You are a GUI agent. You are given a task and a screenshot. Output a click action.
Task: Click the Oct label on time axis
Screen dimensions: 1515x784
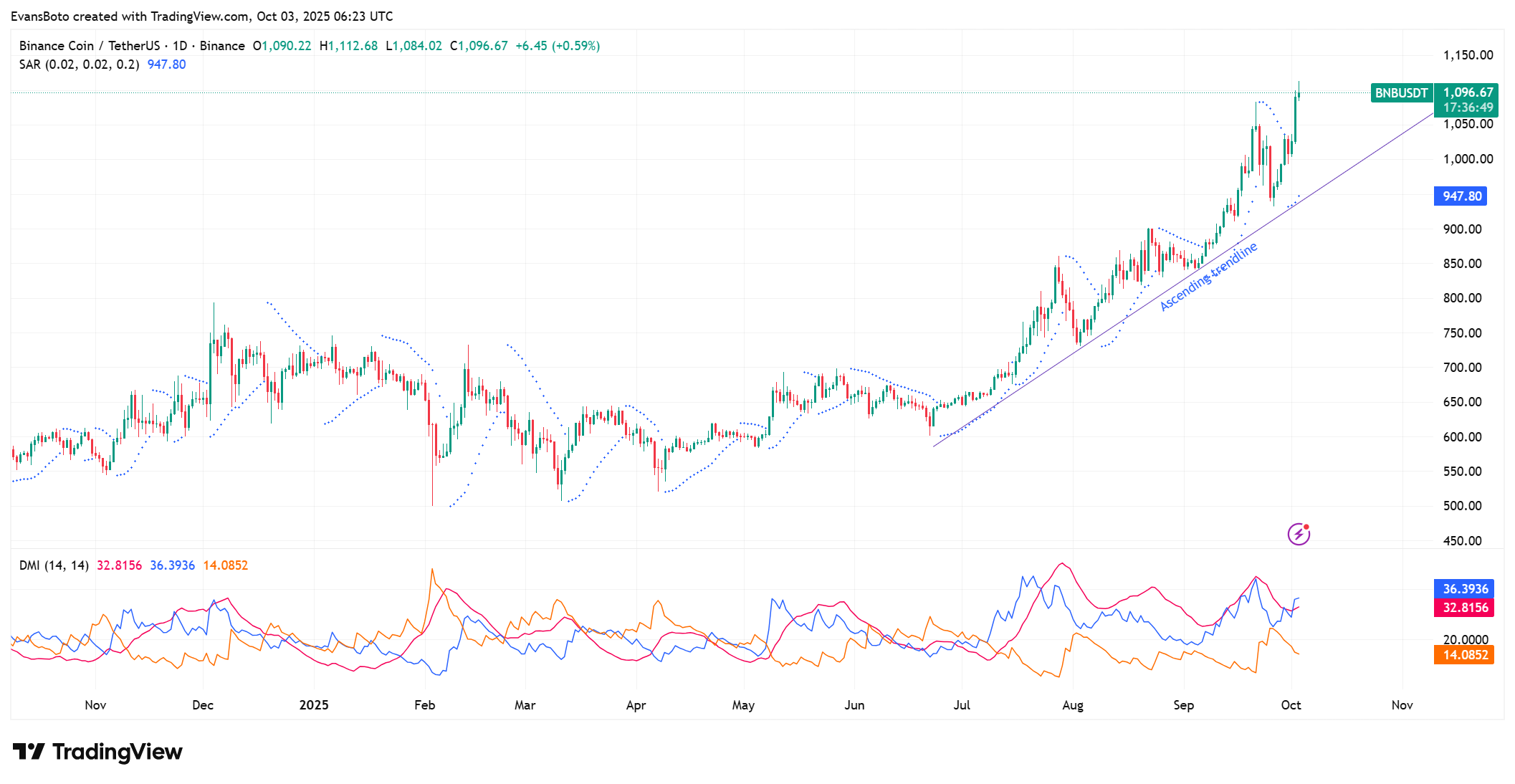coord(1291,705)
